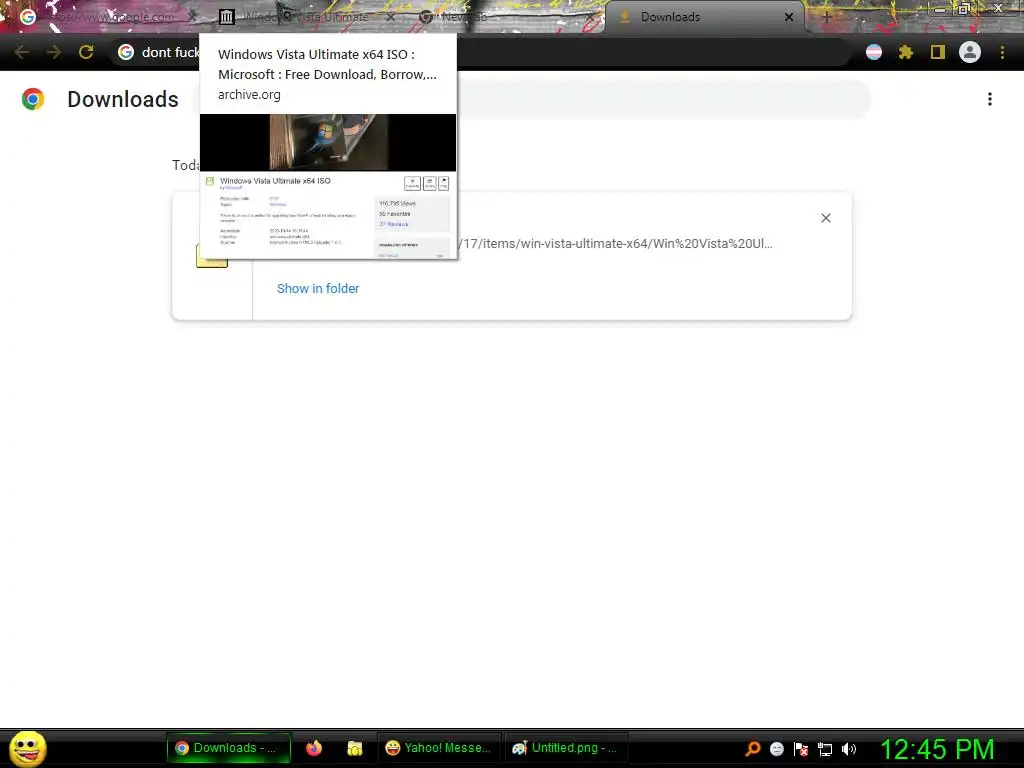The width and height of the screenshot is (1024, 768).
Task: Click the 12:45 PM clock
Action: pyautogui.click(x=937, y=749)
